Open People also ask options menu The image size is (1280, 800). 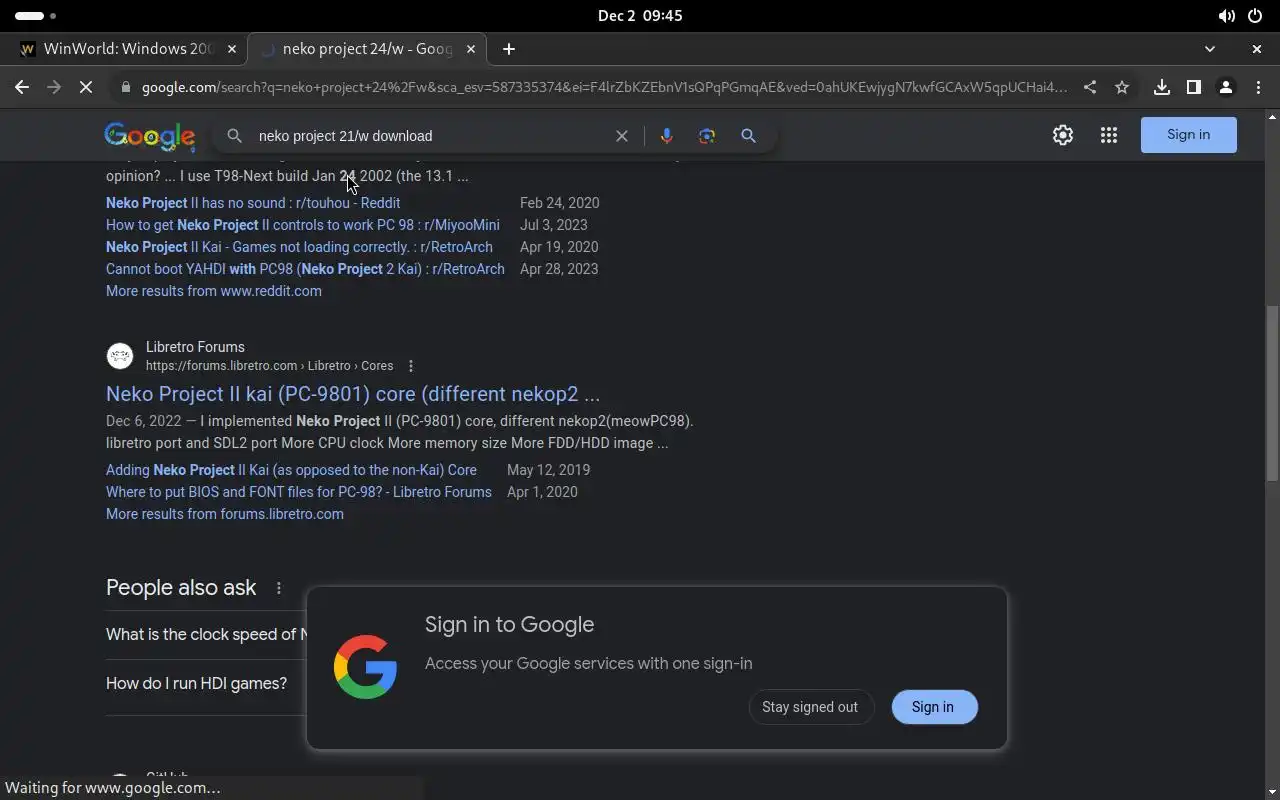[x=279, y=588]
